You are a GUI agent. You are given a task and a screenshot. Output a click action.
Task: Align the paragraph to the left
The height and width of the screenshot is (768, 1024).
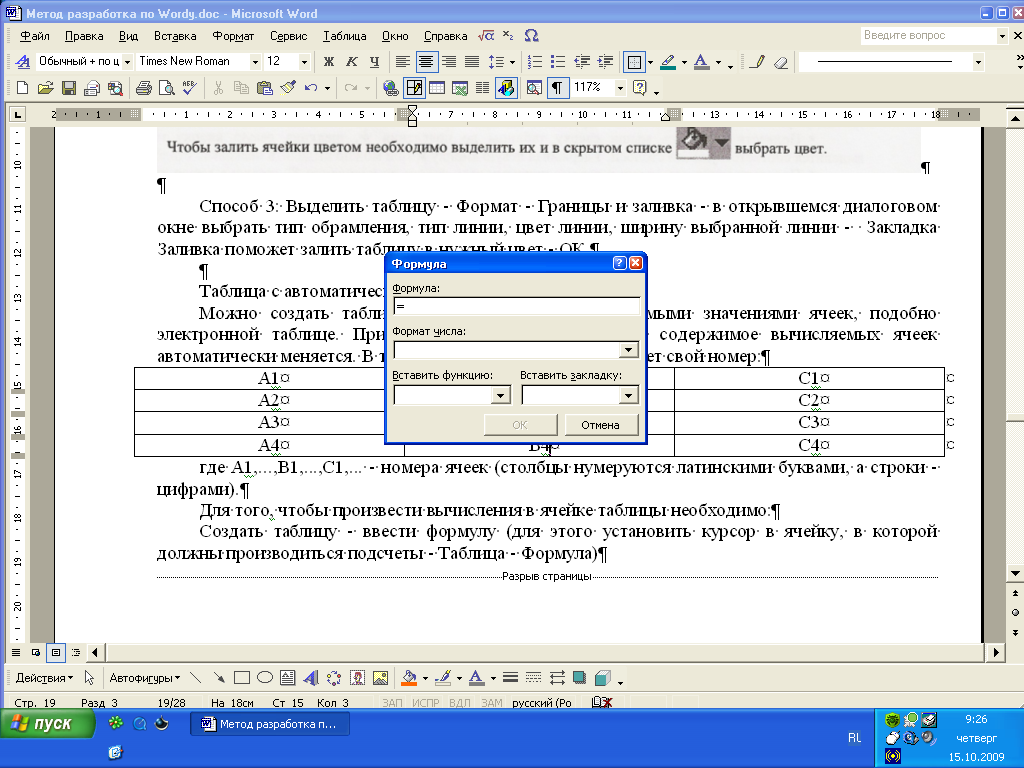pos(403,62)
